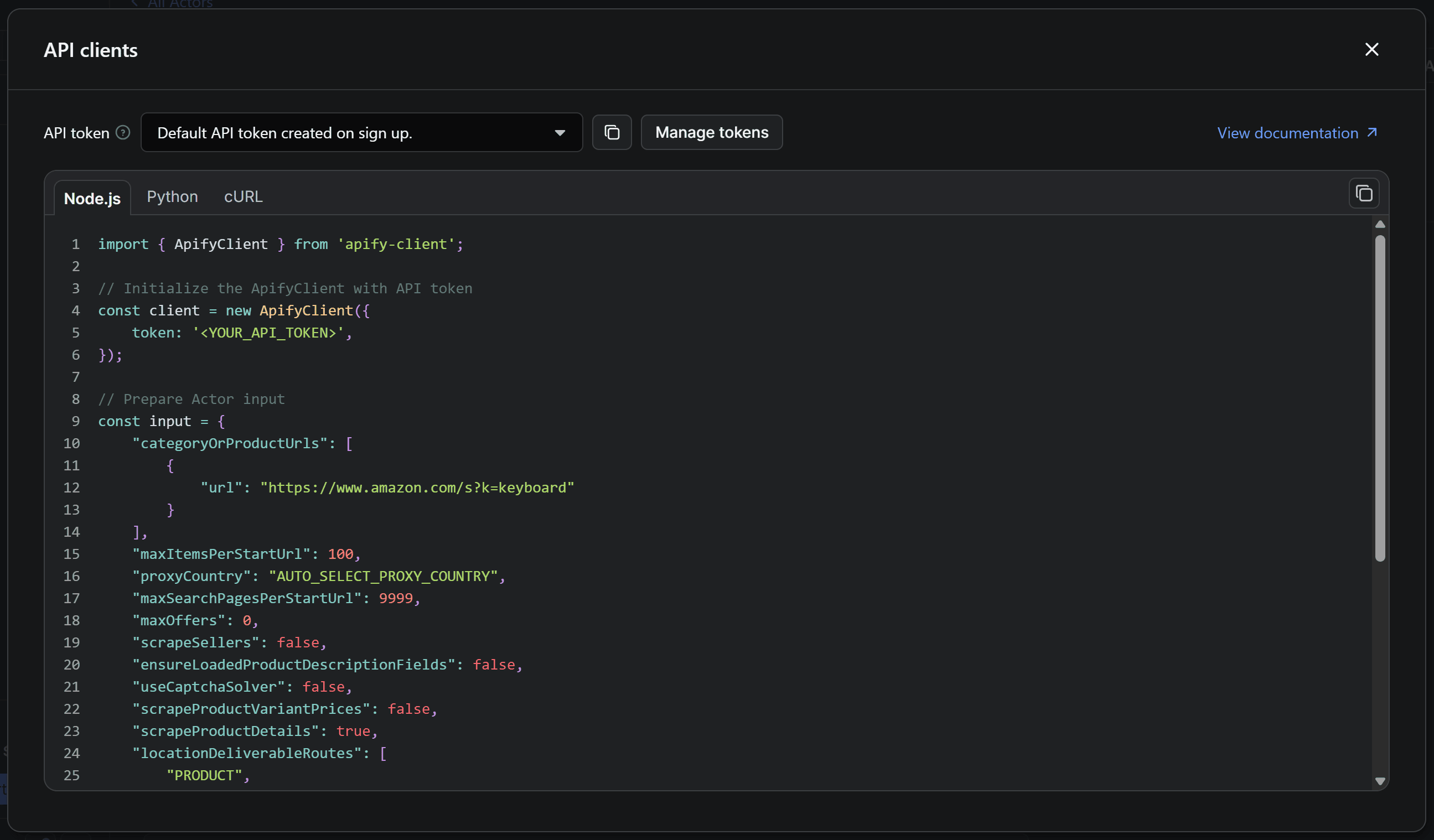
Task: Copy the code snippet with the copy icon
Action: [1364, 194]
